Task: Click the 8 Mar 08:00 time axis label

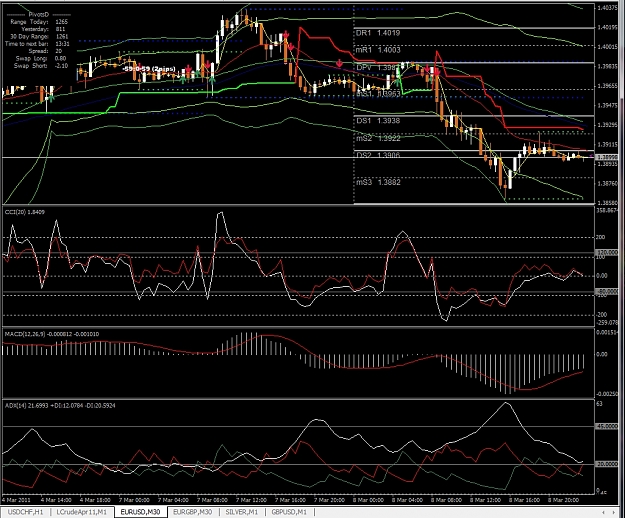Action: pyautogui.click(x=446, y=500)
